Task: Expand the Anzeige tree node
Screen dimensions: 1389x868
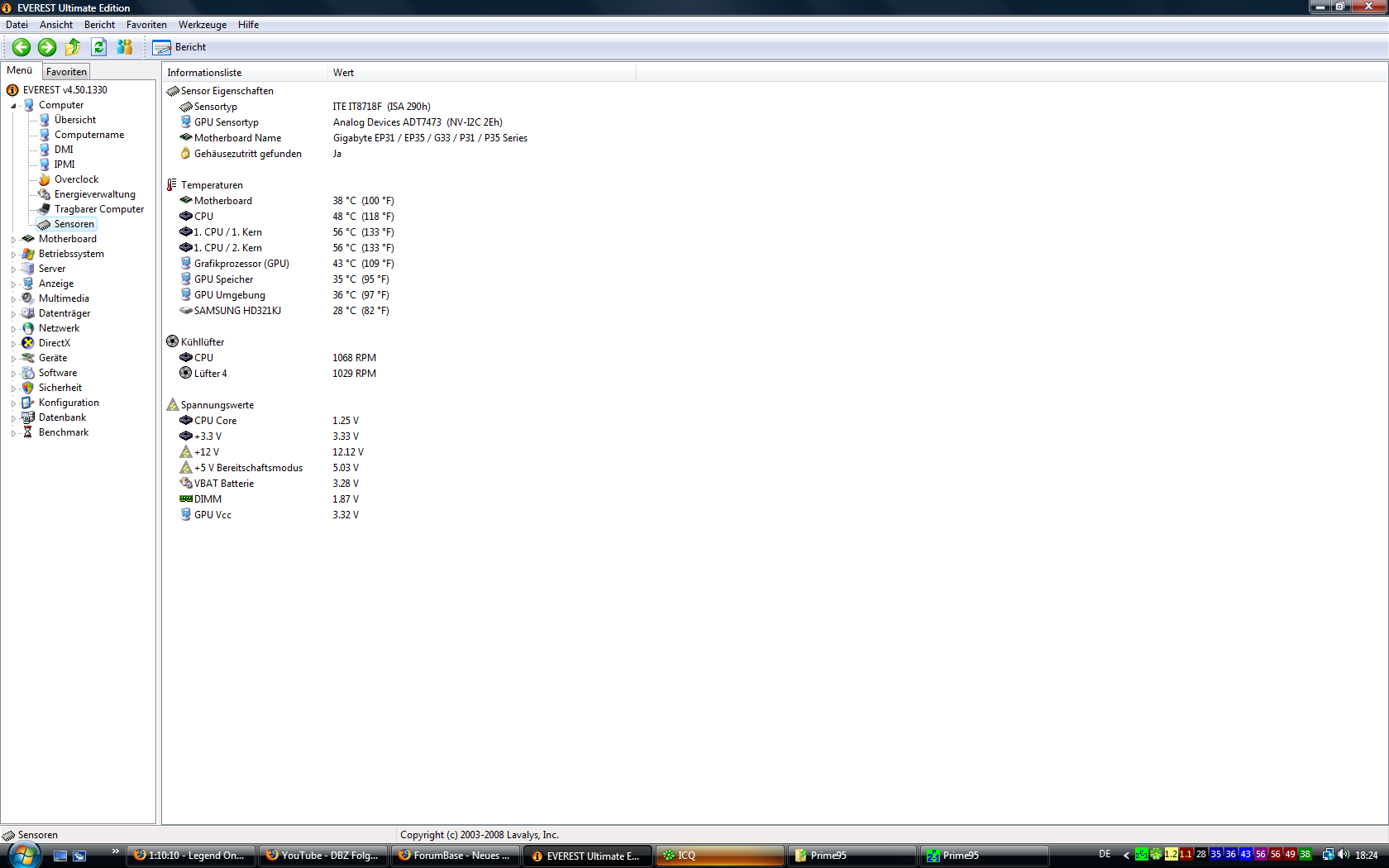Action: click(13, 284)
